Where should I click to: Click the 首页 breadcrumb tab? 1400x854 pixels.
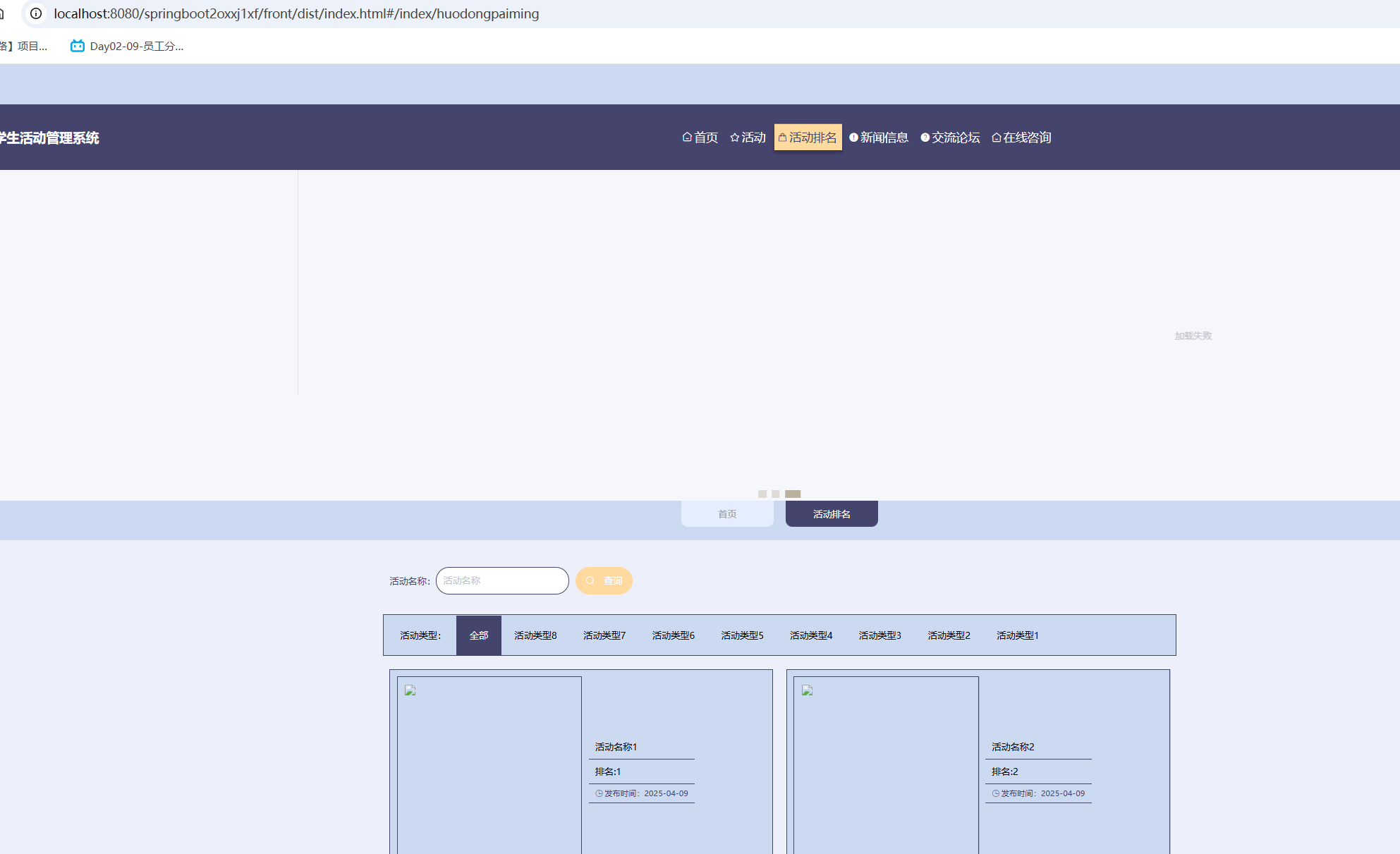click(727, 514)
